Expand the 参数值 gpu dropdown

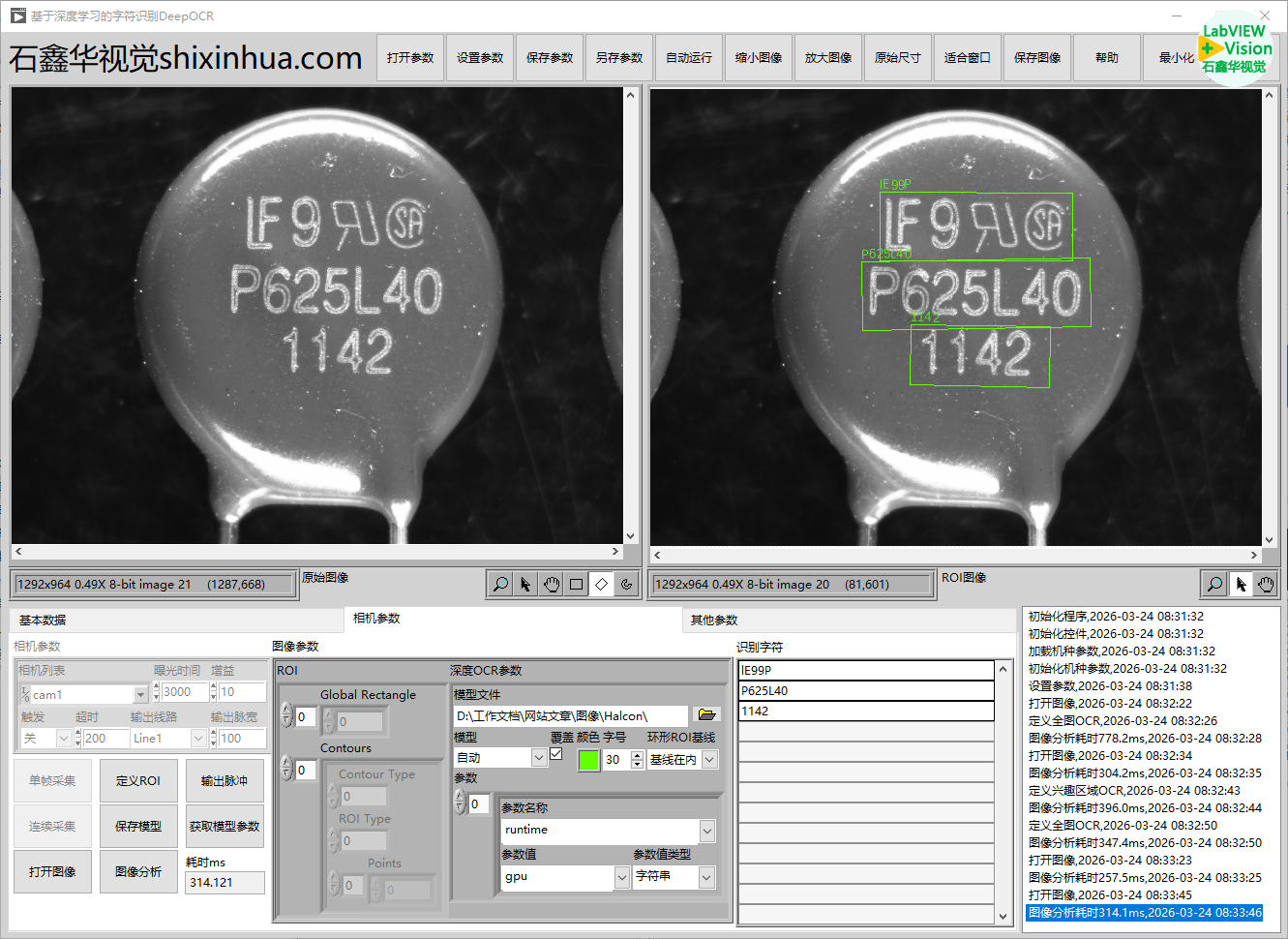[x=621, y=877]
